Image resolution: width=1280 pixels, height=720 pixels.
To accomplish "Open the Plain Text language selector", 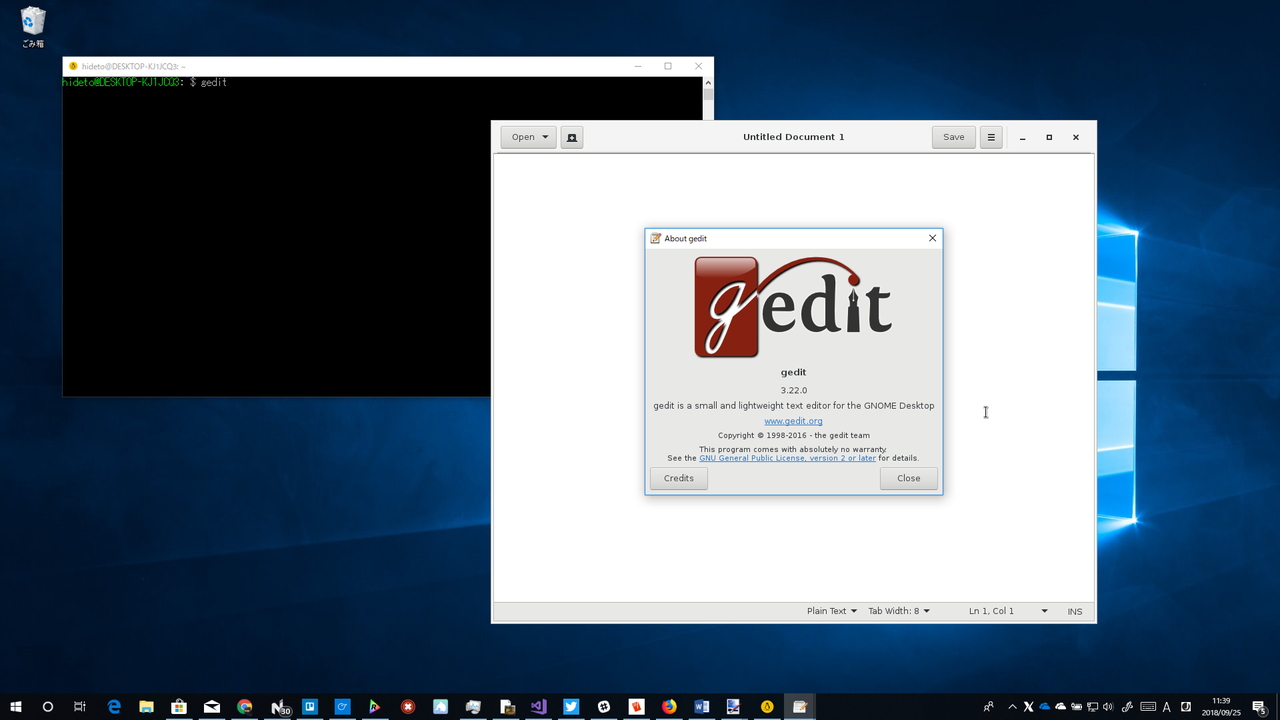I will pyautogui.click(x=830, y=611).
